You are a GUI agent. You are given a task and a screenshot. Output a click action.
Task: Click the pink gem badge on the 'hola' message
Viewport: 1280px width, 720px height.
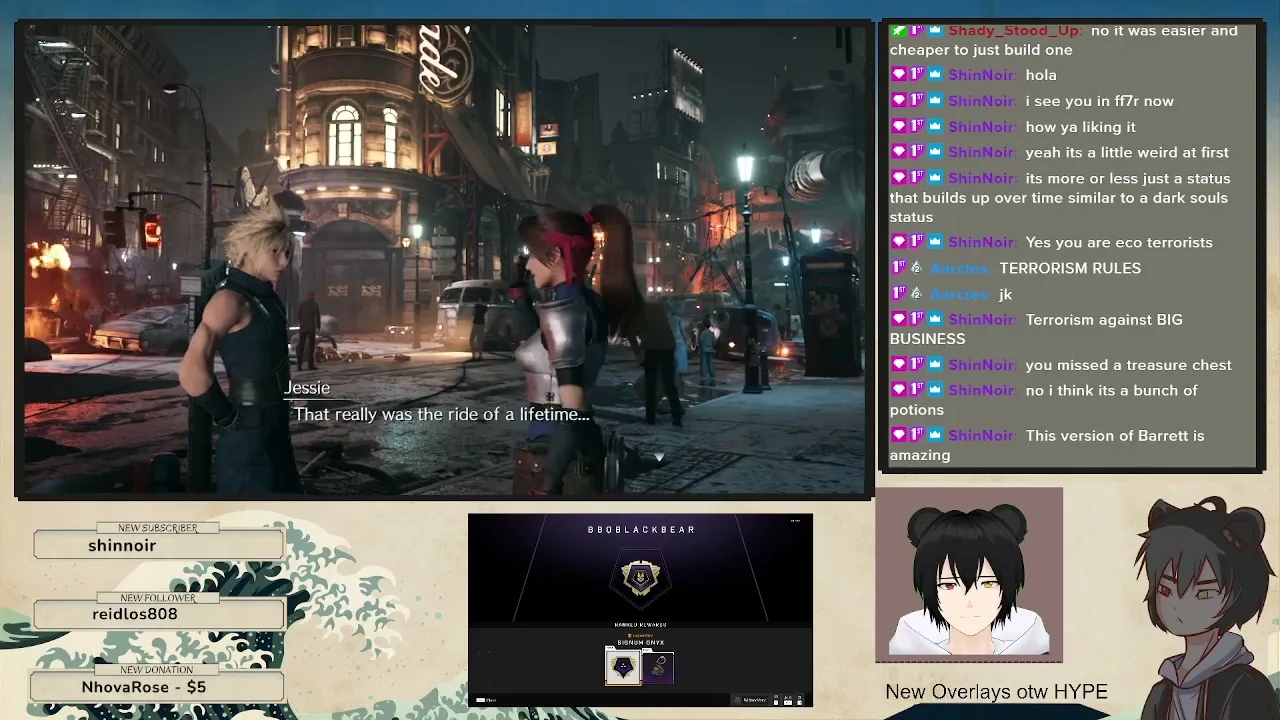click(898, 75)
